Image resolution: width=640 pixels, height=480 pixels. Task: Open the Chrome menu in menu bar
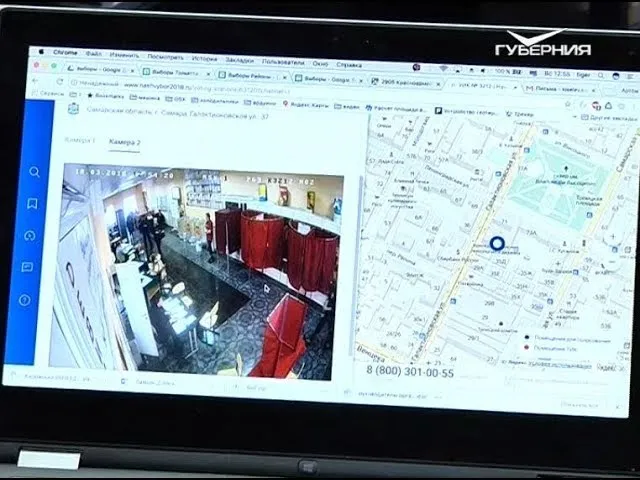[x=65, y=53]
